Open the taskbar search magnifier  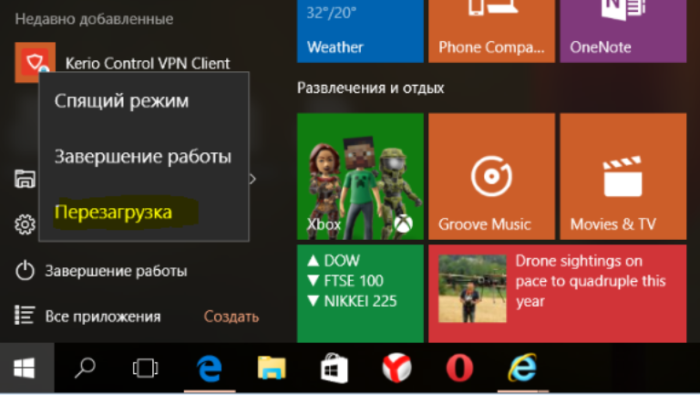pos(85,369)
